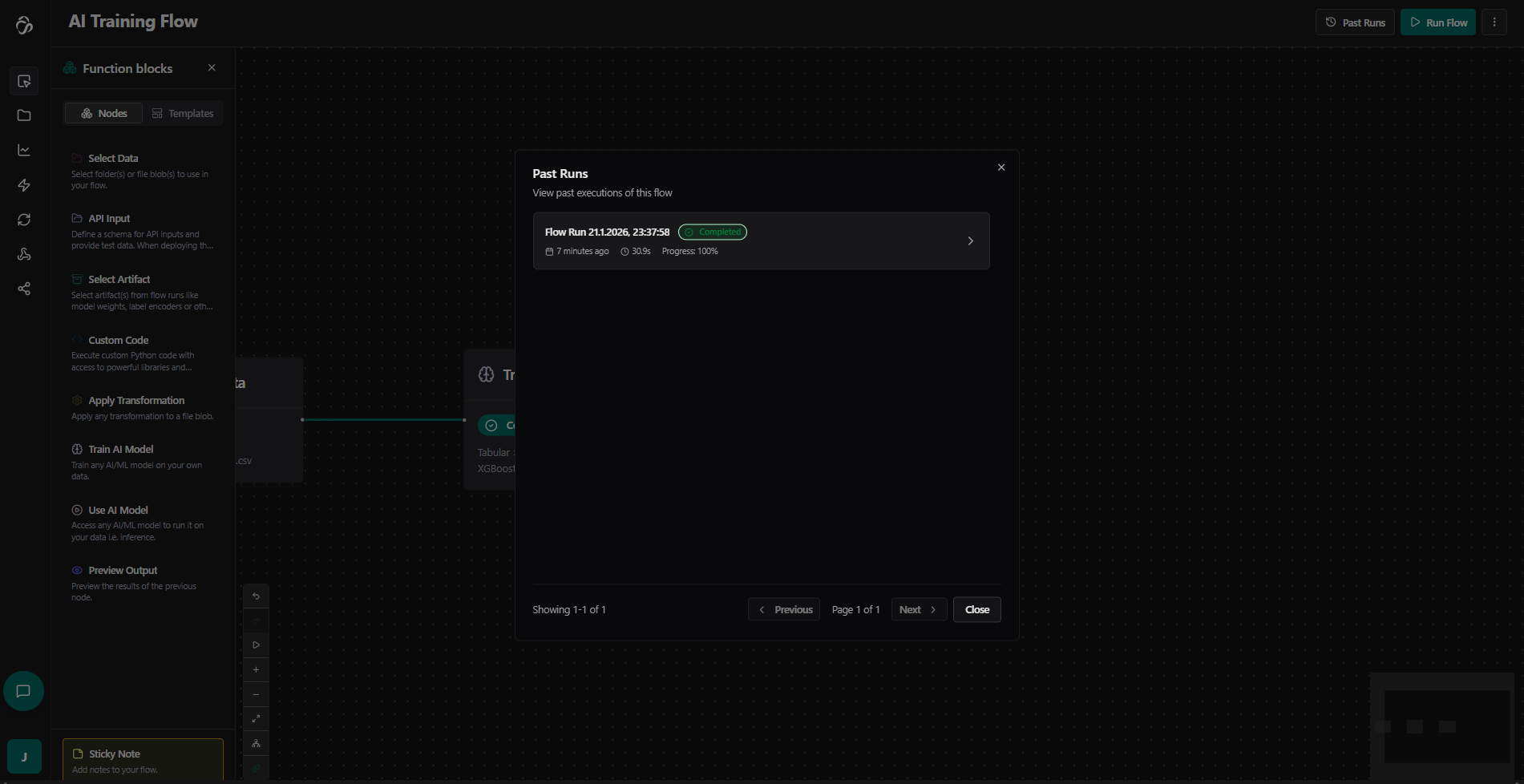Click the circular sync arrows sidebar icon

click(24, 220)
